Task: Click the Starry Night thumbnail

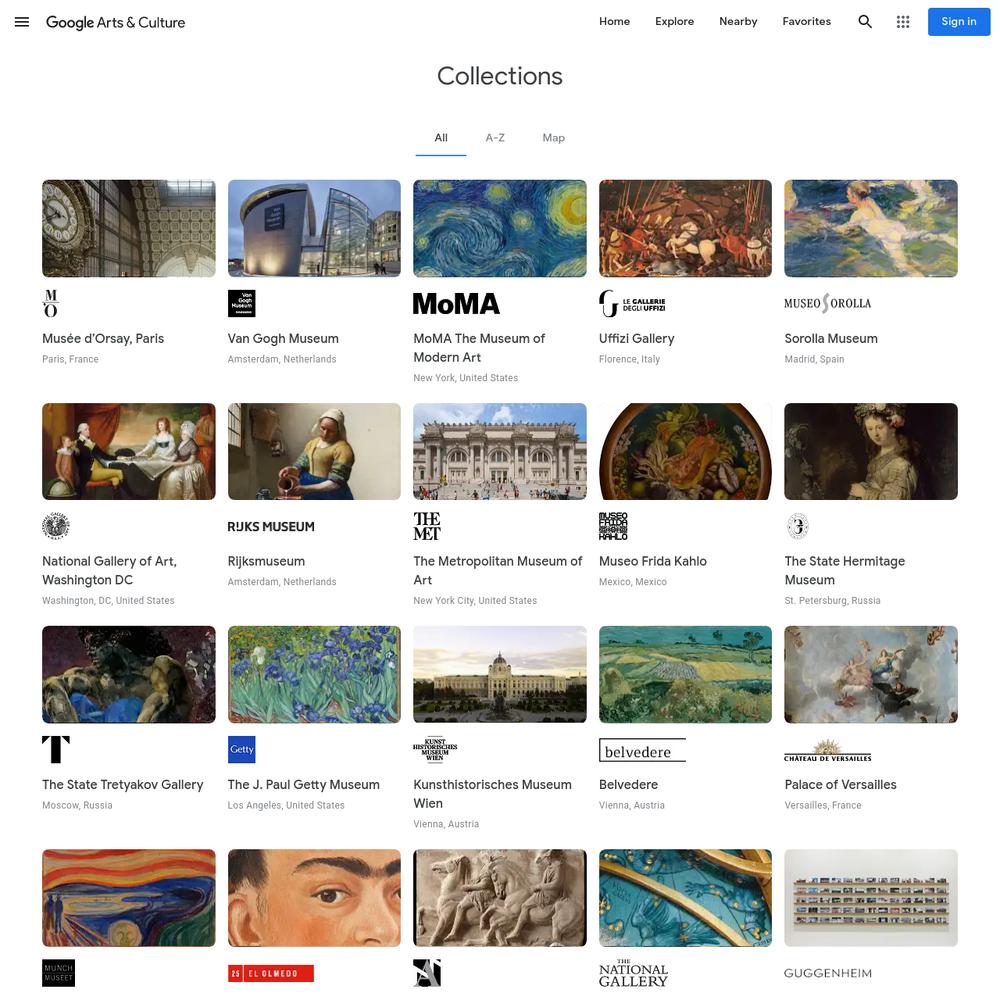Action: pyautogui.click(x=499, y=228)
